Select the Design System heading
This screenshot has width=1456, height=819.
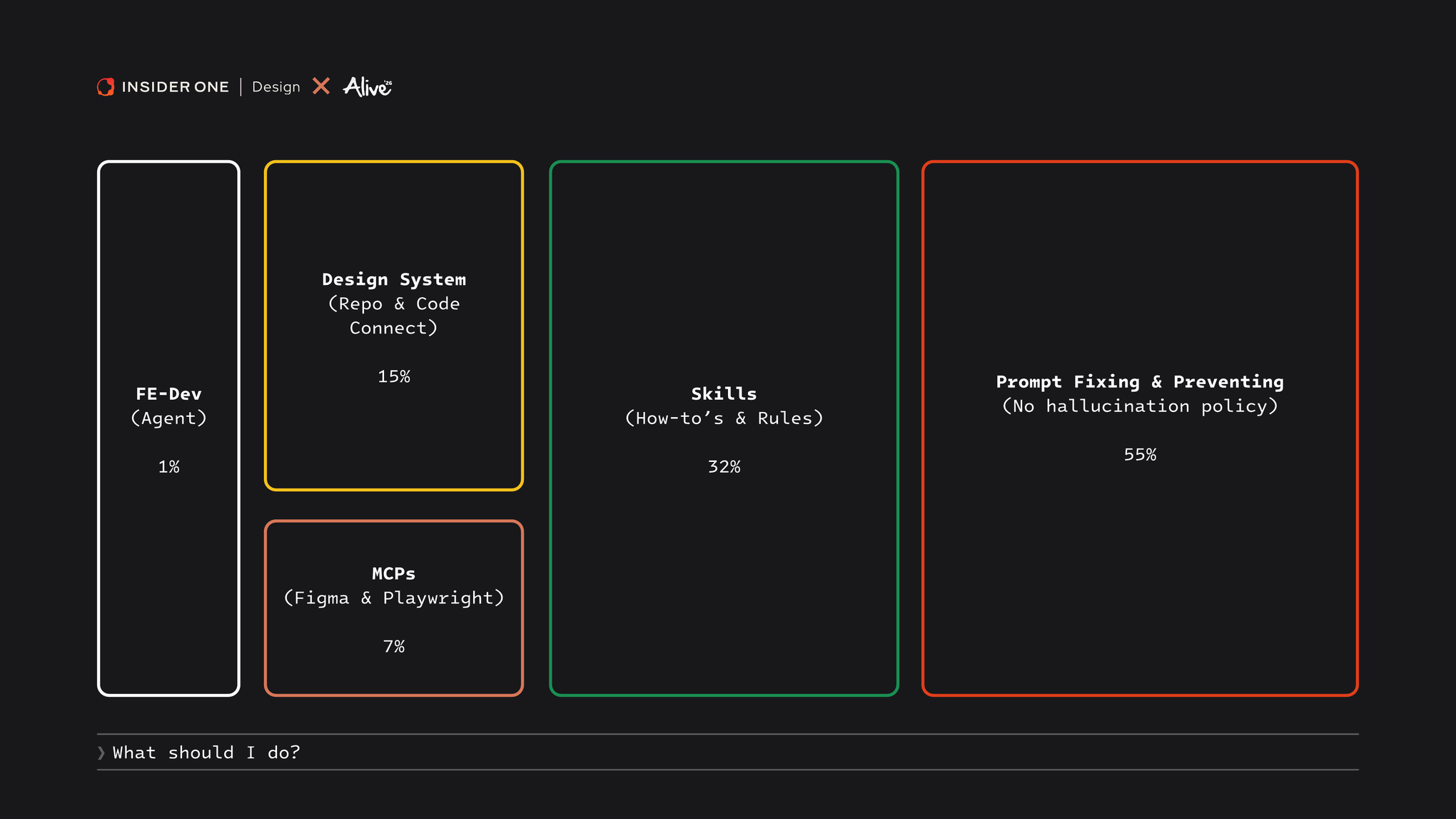tap(394, 279)
